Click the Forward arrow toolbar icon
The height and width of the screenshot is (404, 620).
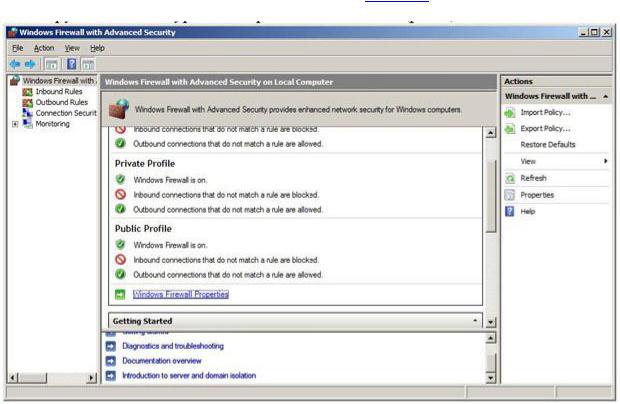click(30, 64)
